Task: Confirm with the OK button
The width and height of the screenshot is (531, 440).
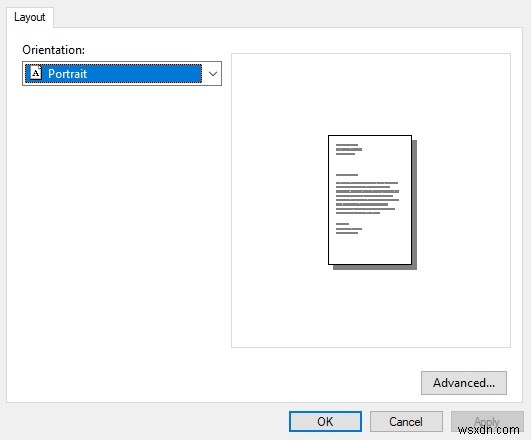Action: 325,421
